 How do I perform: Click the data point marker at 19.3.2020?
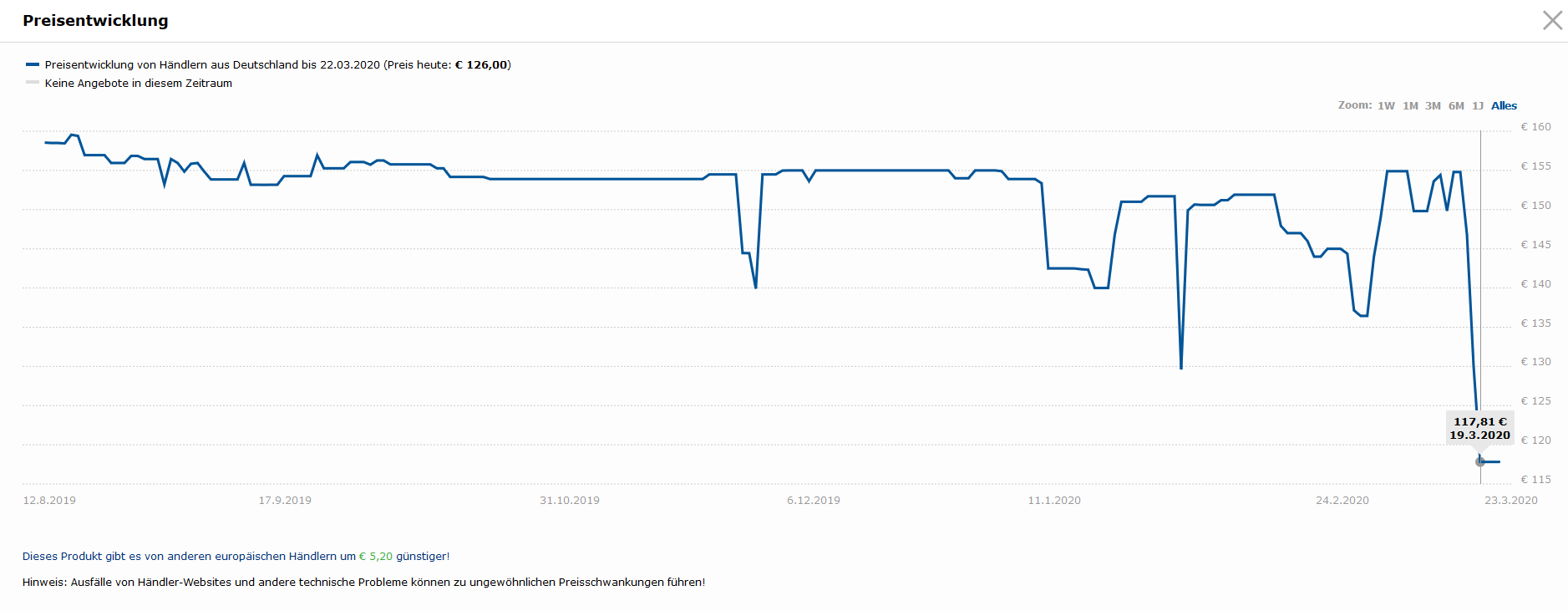1480,461
